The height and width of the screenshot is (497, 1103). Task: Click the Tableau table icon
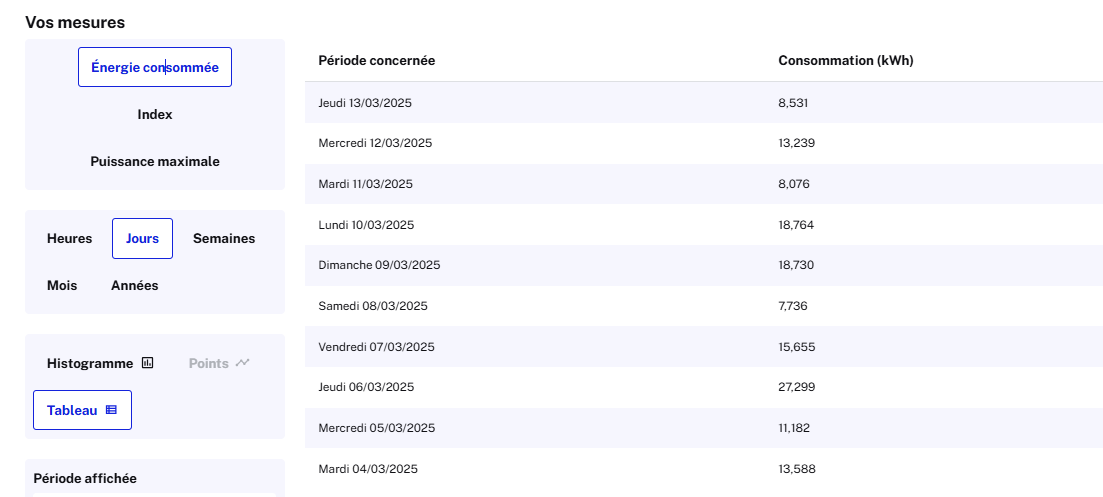[x=111, y=410]
